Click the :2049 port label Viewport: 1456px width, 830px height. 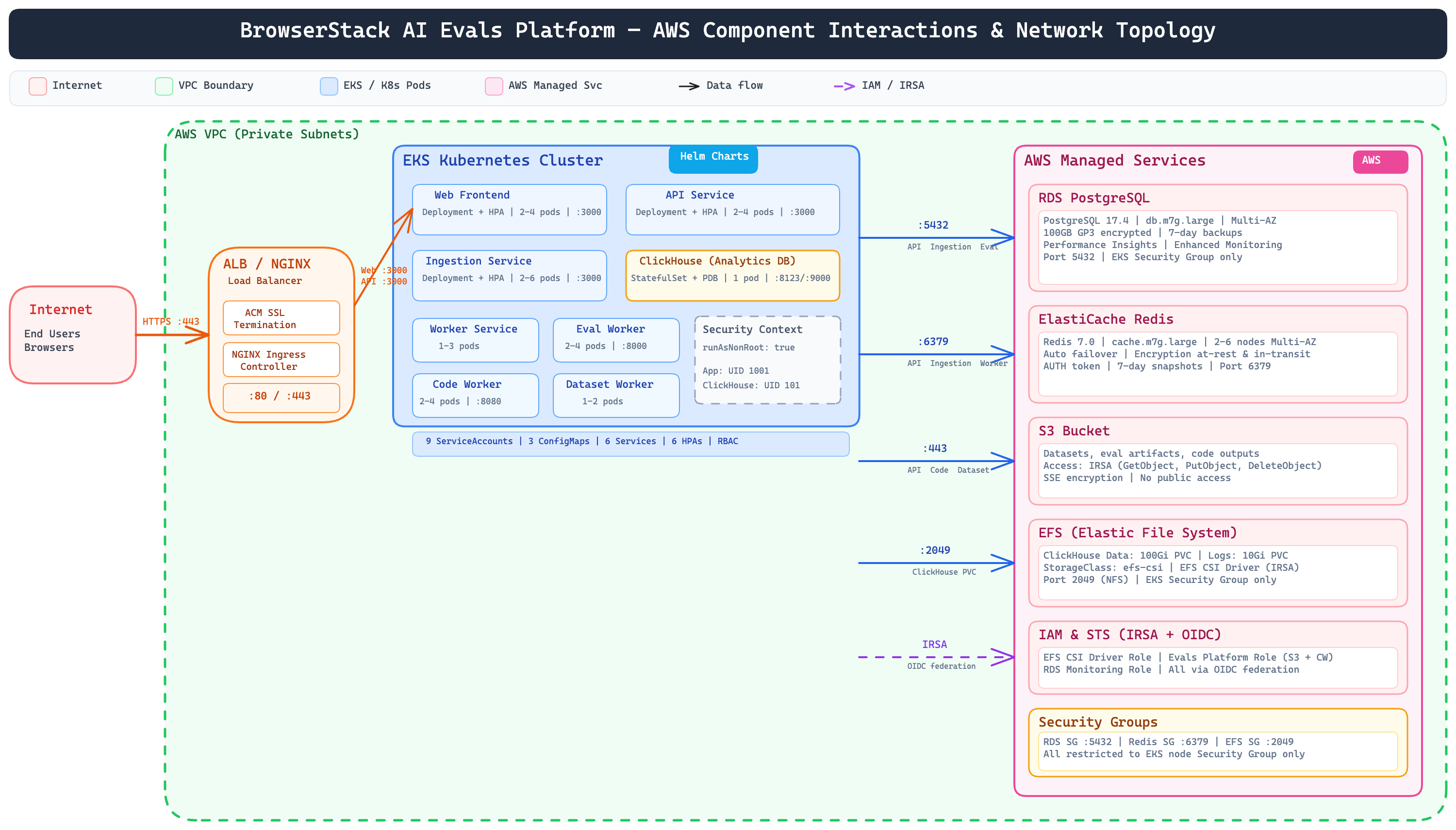(x=935, y=550)
